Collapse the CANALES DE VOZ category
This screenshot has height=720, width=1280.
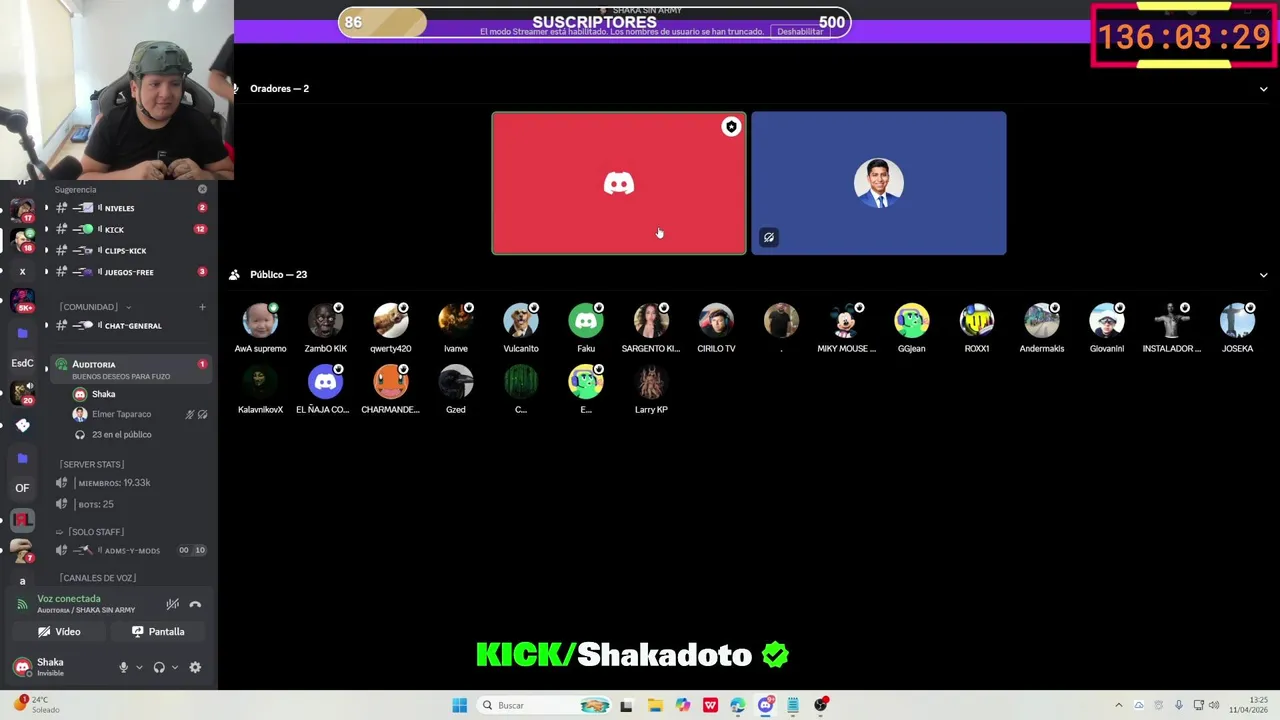coord(97,578)
